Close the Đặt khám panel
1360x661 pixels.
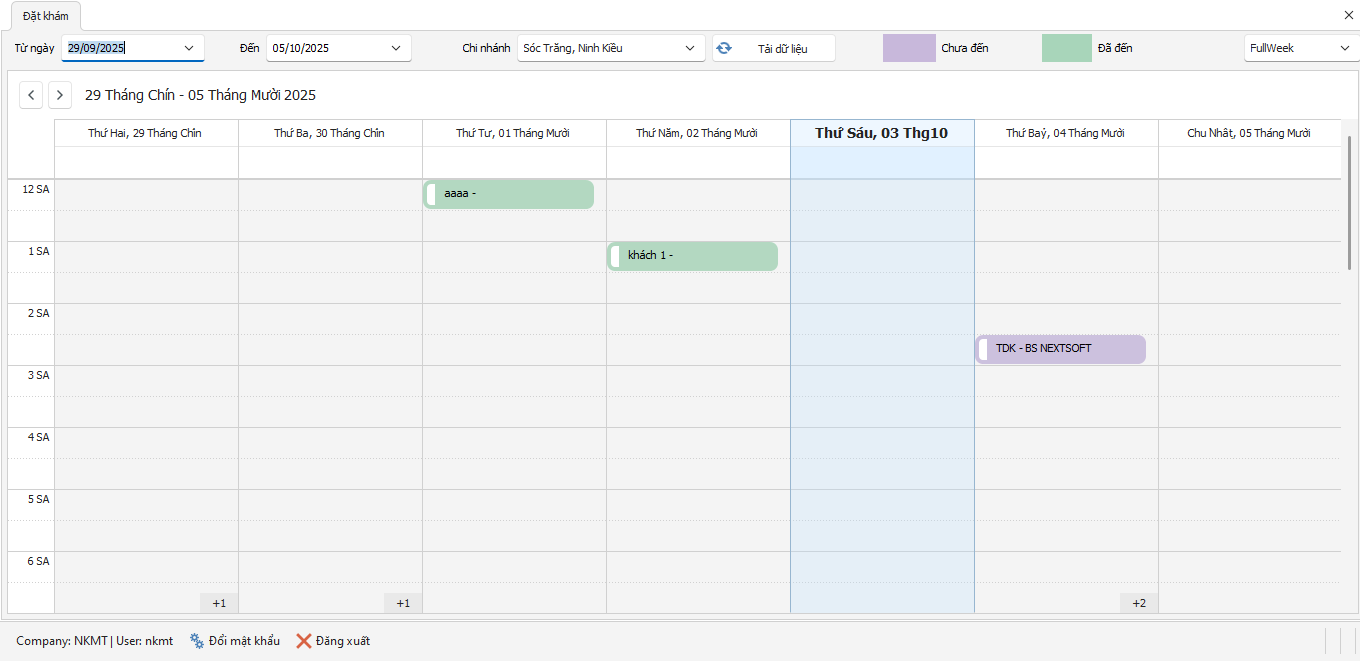[1348, 15]
